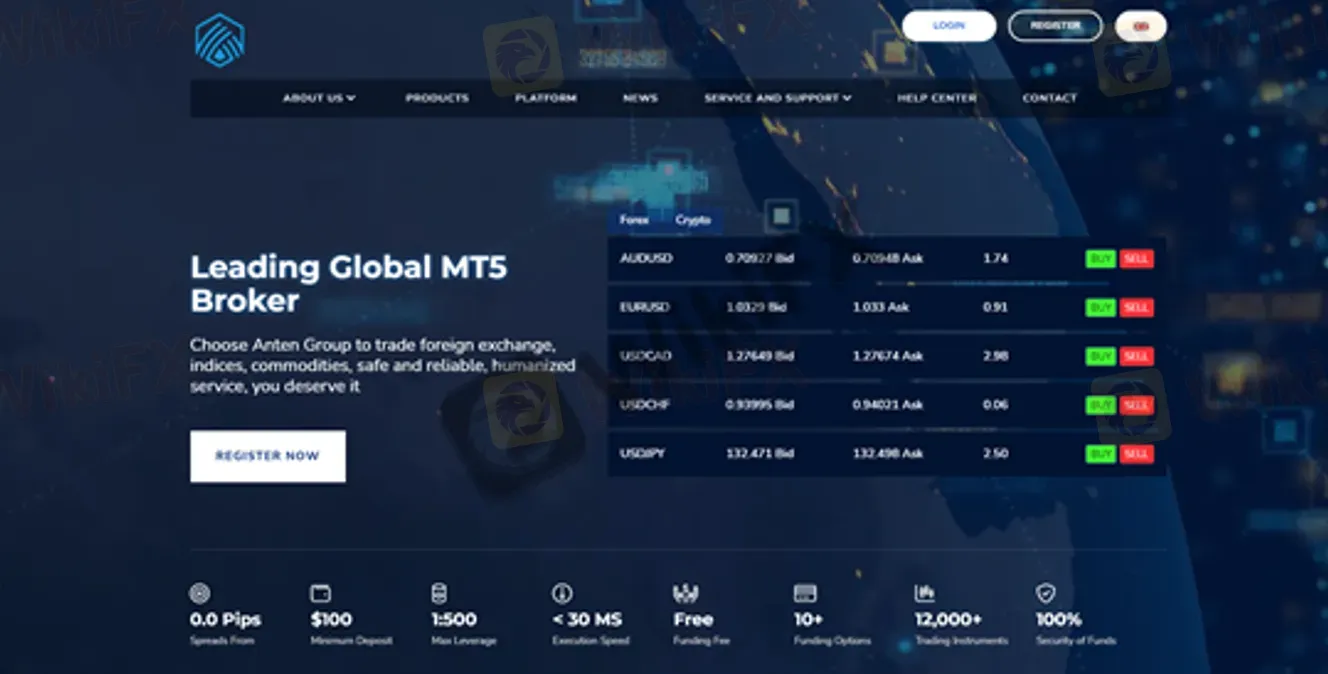Click the wallet icon for $100 deposit

[320, 593]
